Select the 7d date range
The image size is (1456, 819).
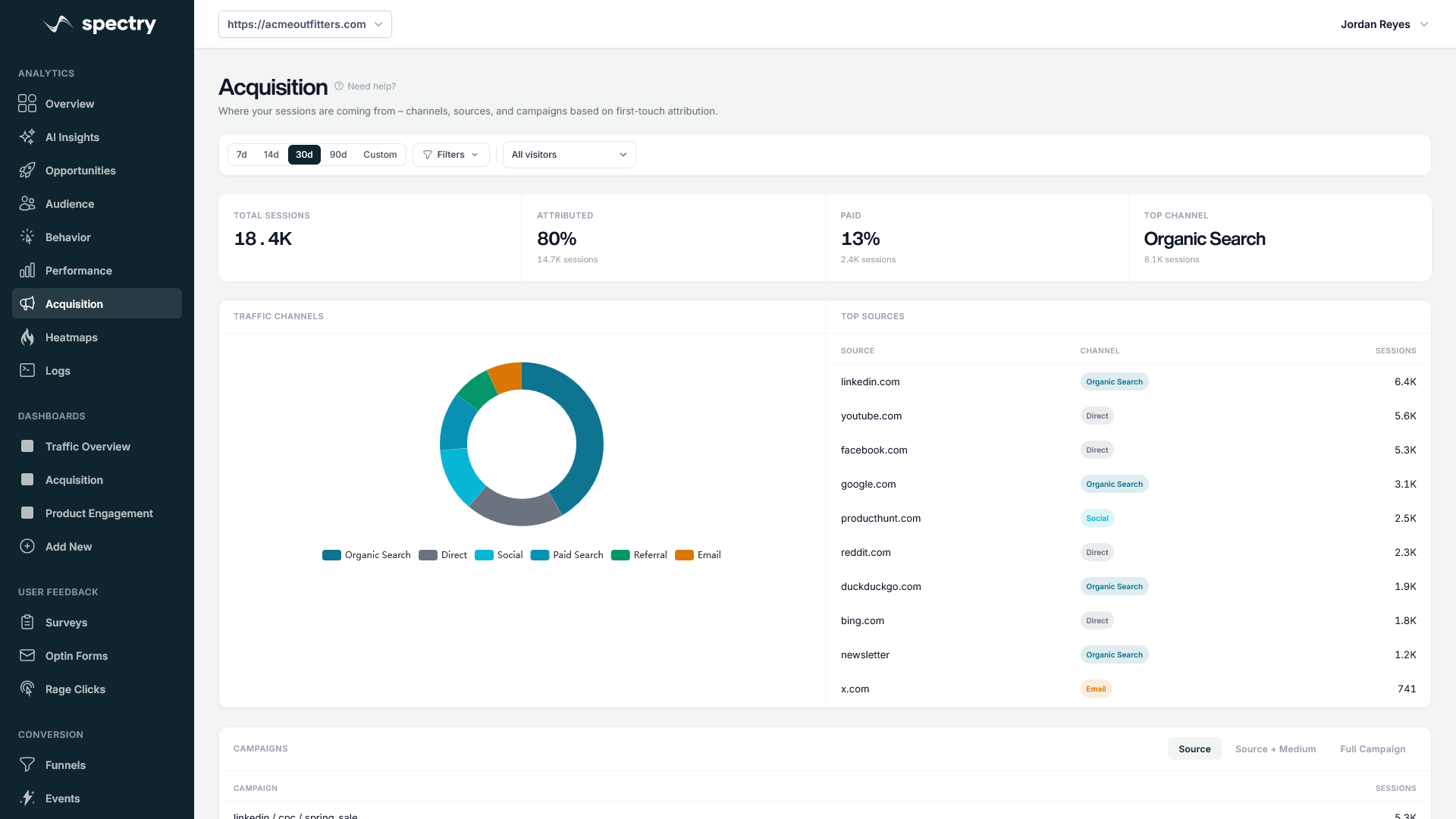pos(242,155)
